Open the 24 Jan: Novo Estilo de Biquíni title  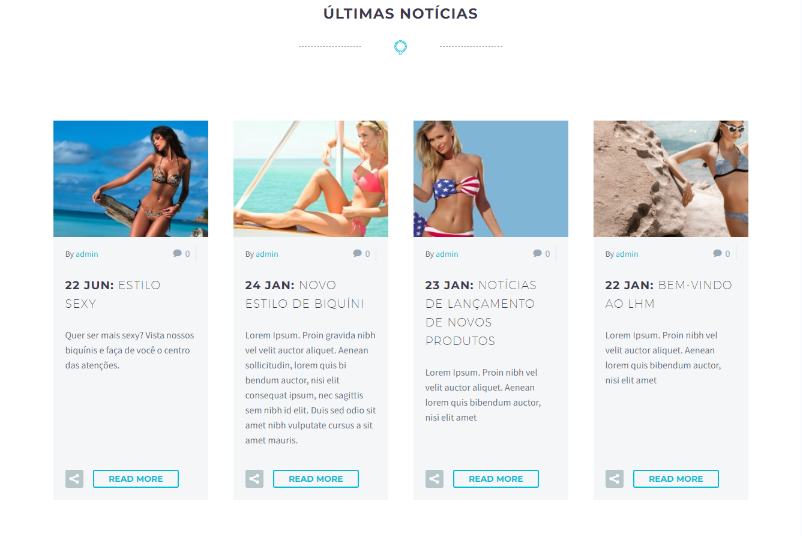tap(304, 294)
